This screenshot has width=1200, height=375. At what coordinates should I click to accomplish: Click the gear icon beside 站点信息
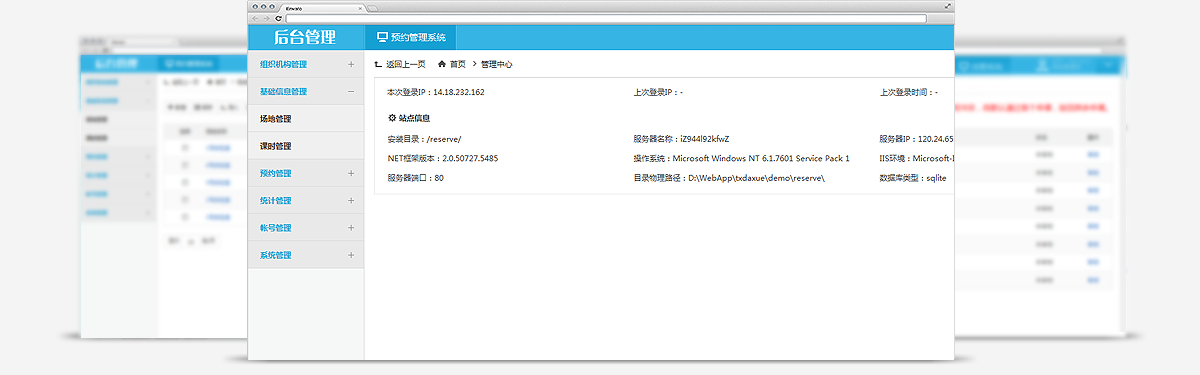392,117
